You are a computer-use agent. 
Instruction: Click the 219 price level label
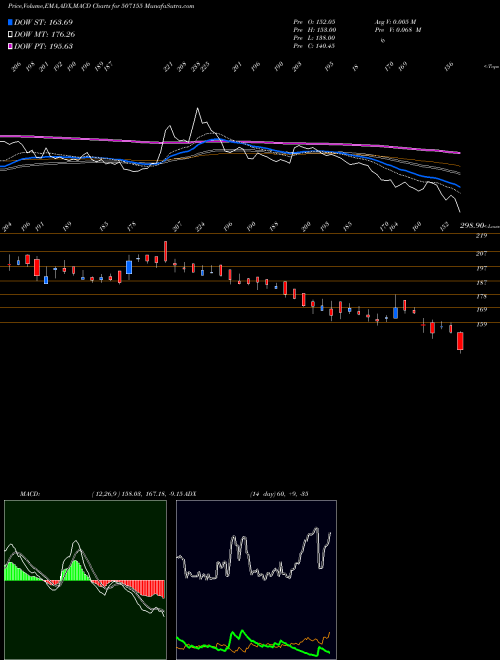click(x=481, y=236)
